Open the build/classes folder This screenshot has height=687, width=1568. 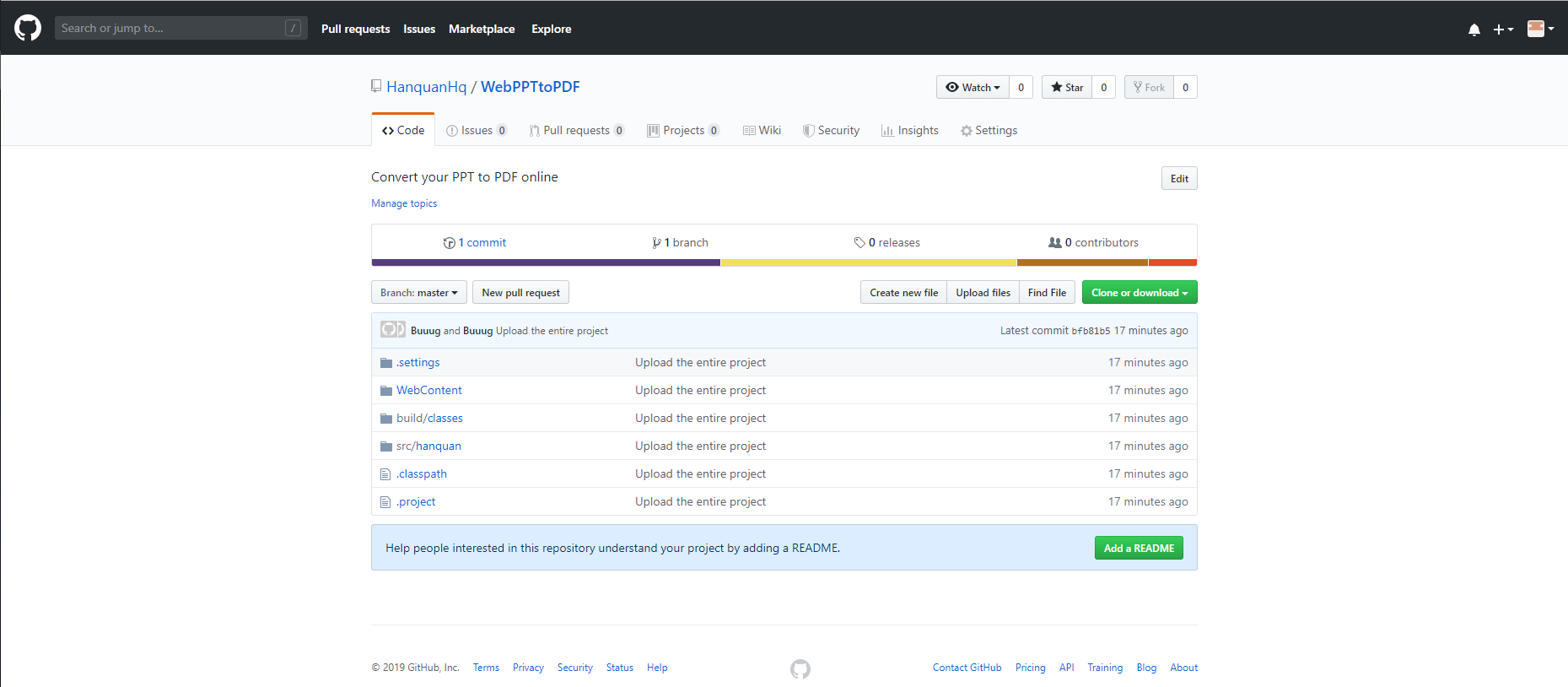(x=429, y=418)
